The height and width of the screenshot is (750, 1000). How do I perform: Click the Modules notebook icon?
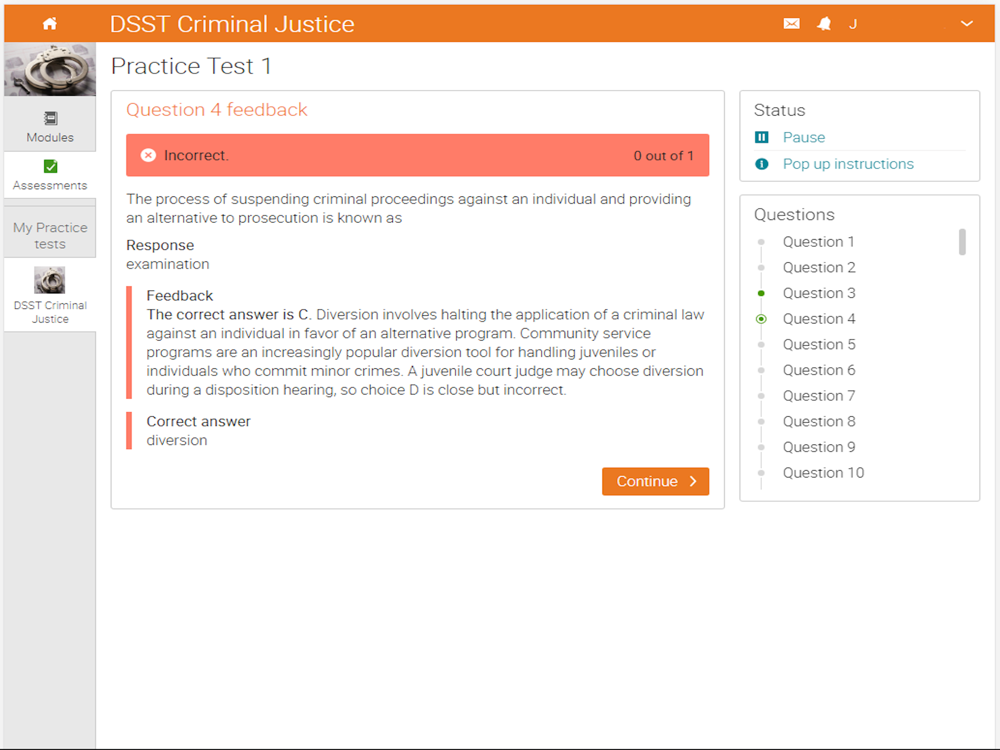[x=50, y=118]
